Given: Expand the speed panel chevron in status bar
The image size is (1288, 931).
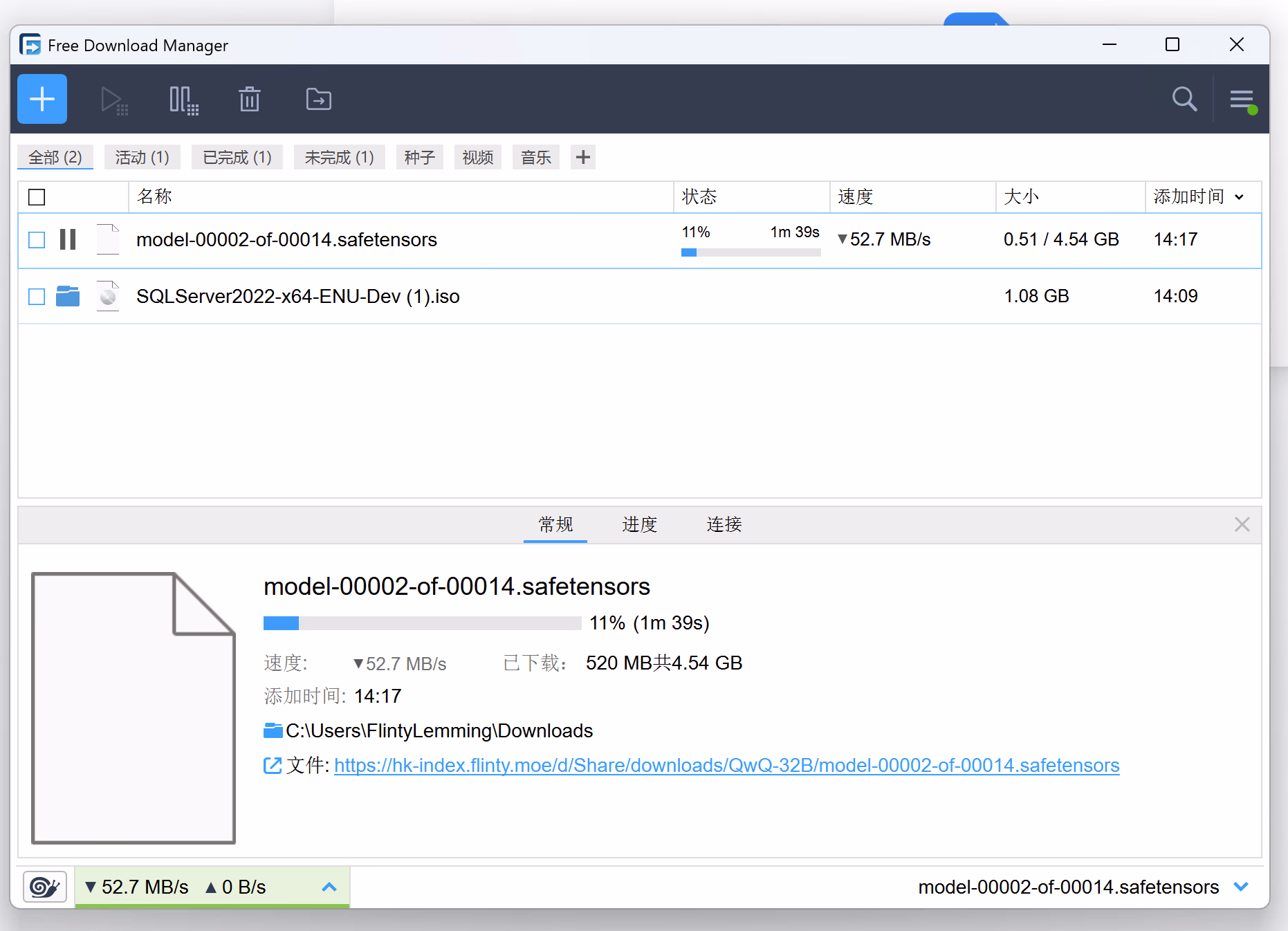Looking at the screenshot, I should (x=329, y=887).
